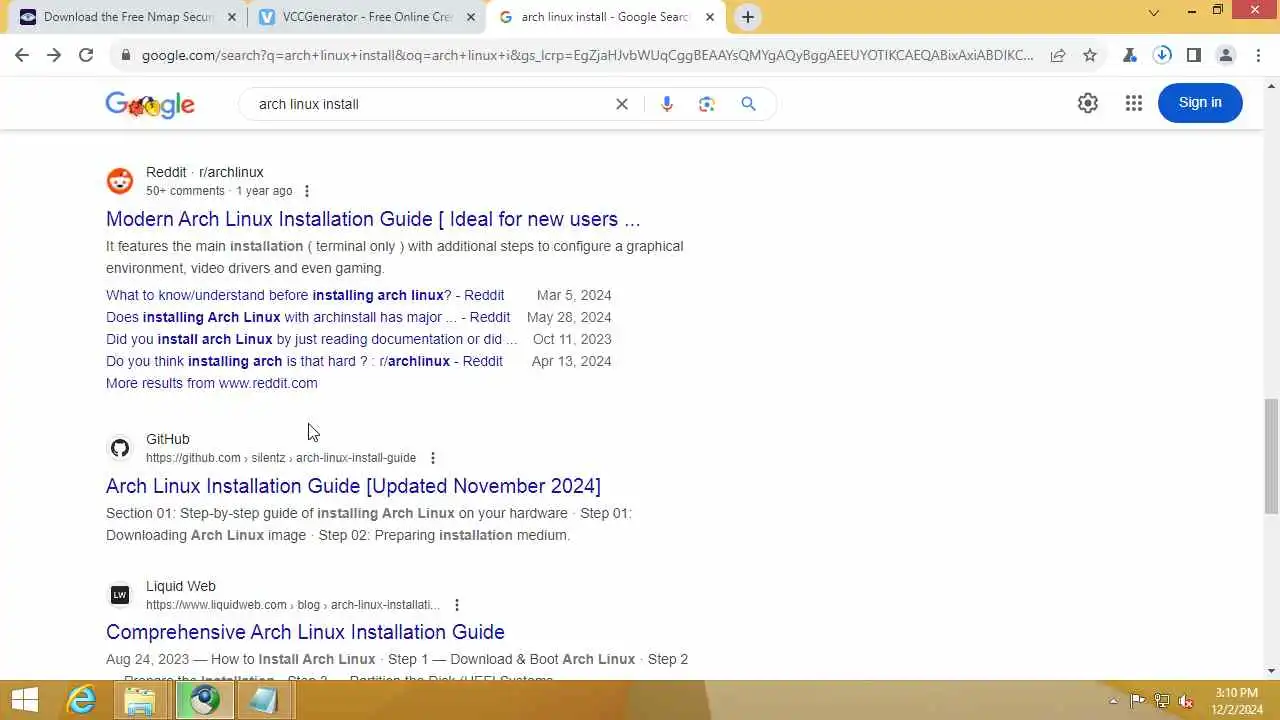The height and width of the screenshot is (720, 1280).
Task: Open more options for the Reddit result
Action: pyautogui.click(x=307, y=191)
